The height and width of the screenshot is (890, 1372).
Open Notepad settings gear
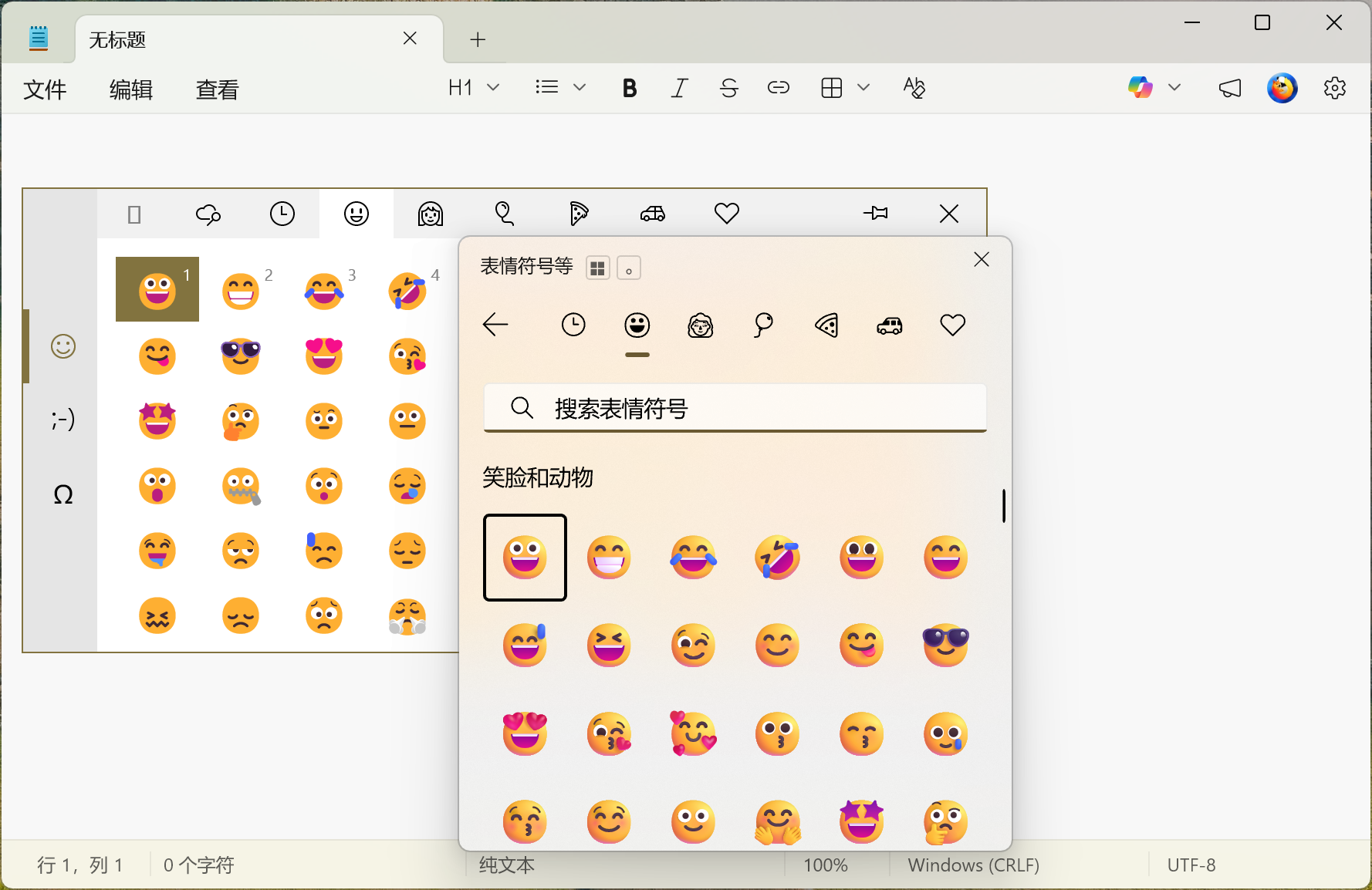pyautogui.click(x=1334, y=88)
